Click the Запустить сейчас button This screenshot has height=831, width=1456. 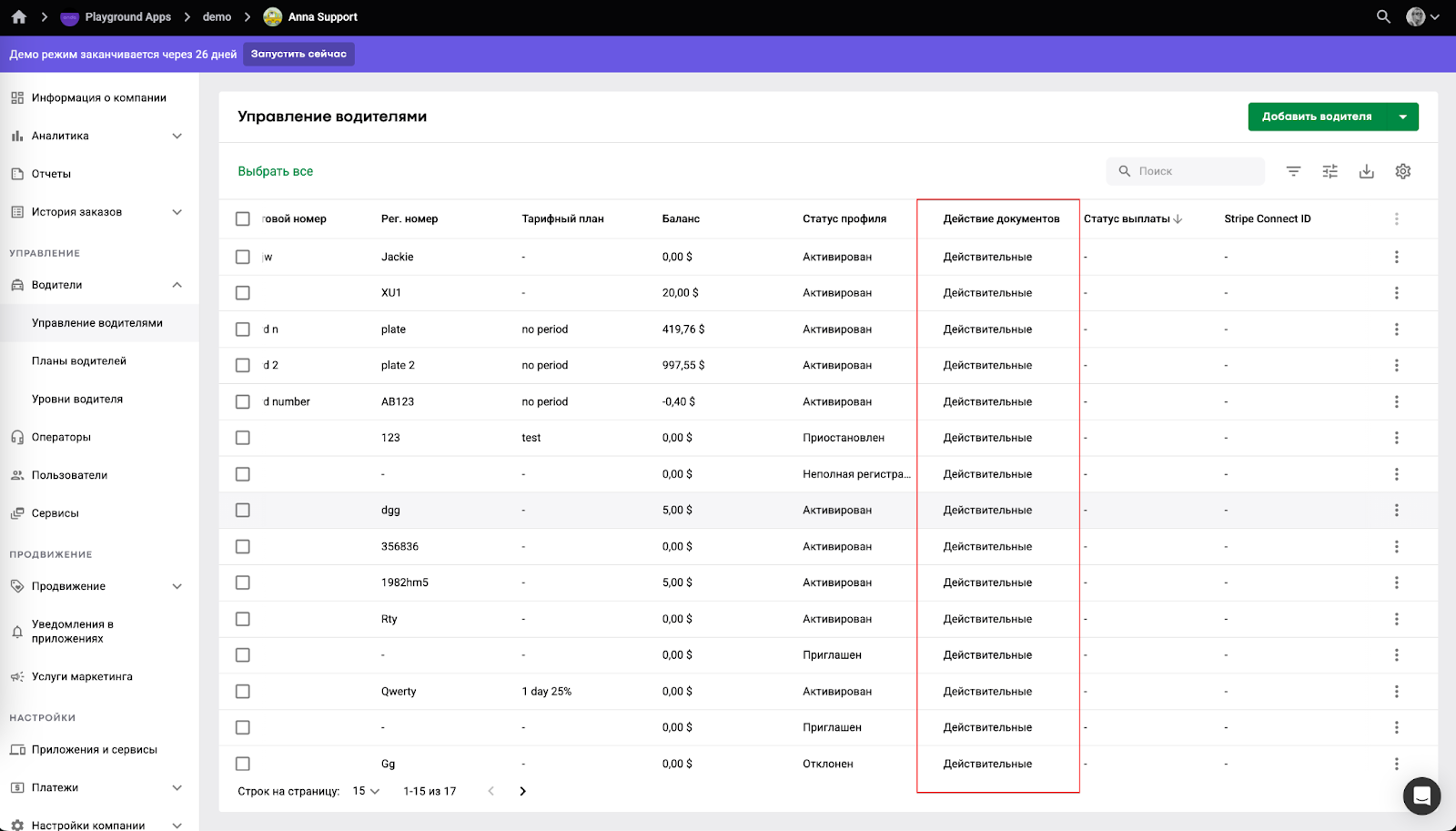tap(298, 54)
